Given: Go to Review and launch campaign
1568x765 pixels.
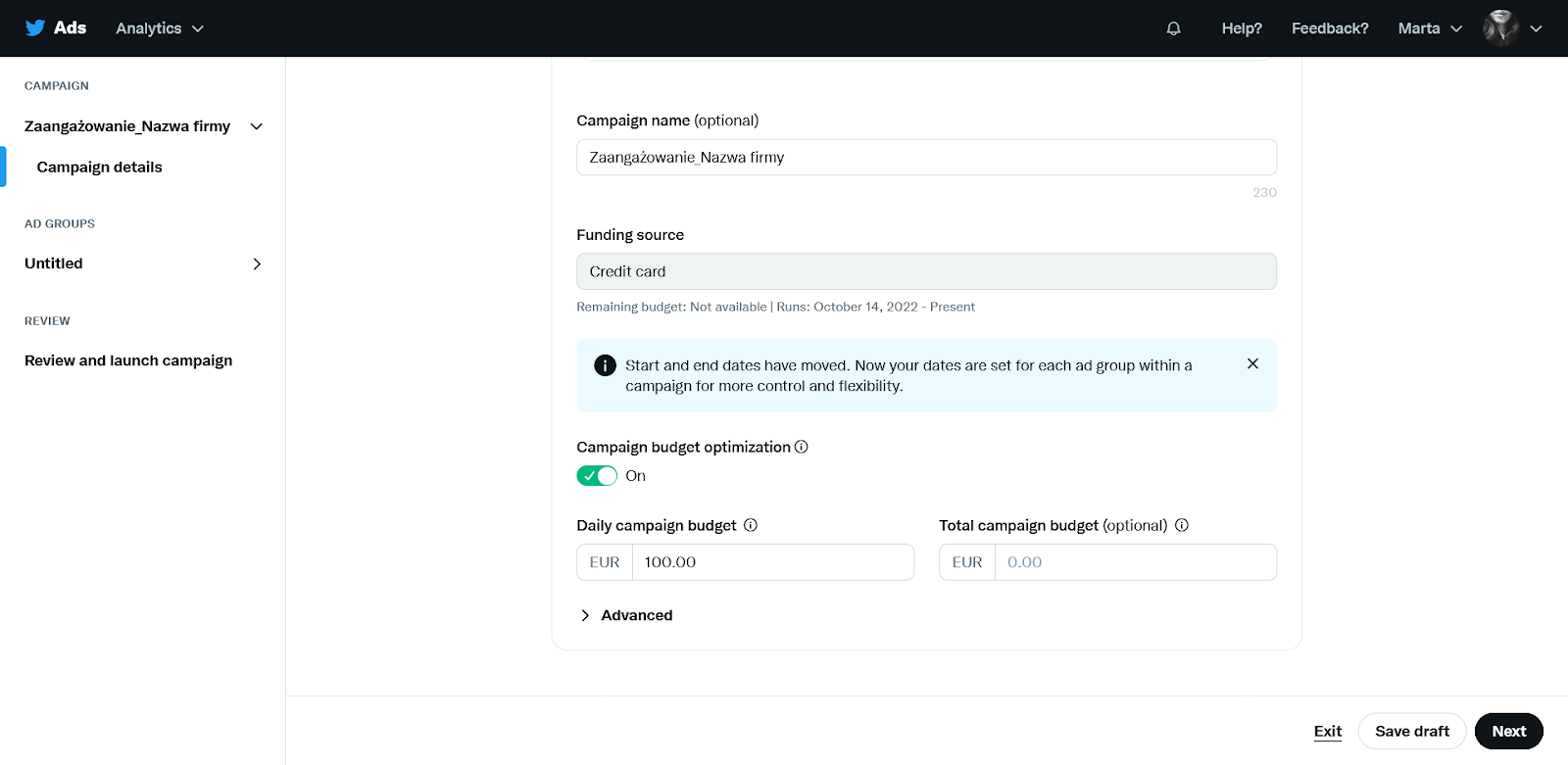Looking at the screenshot, I should pos(128,360).
